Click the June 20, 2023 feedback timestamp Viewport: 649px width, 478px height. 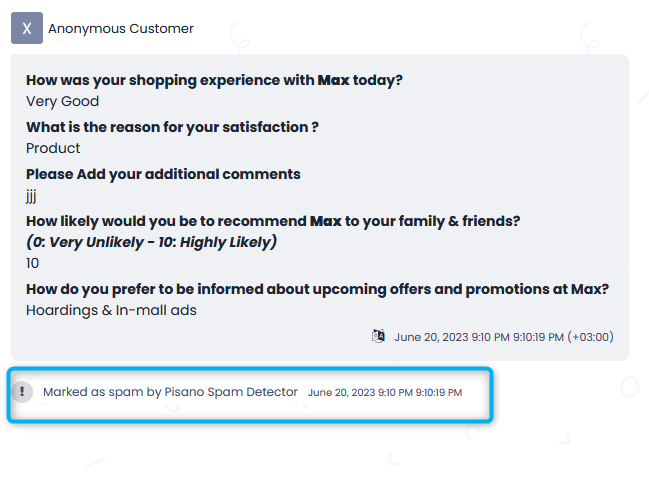click(x=504, y=337)
